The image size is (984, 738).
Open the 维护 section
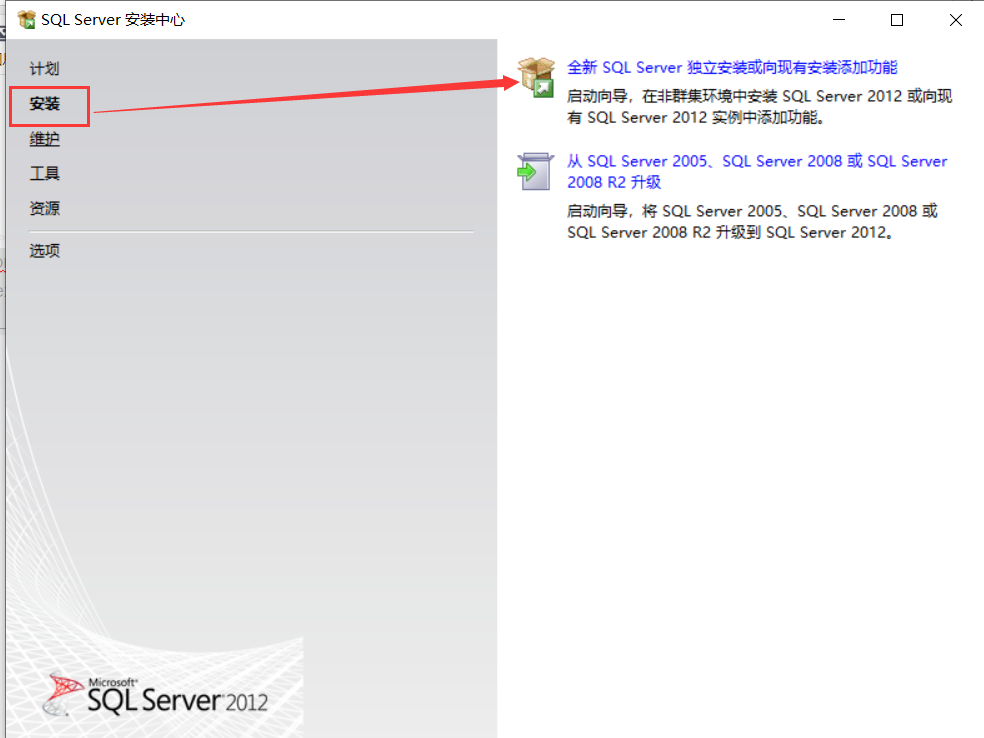tap(45, 139)
